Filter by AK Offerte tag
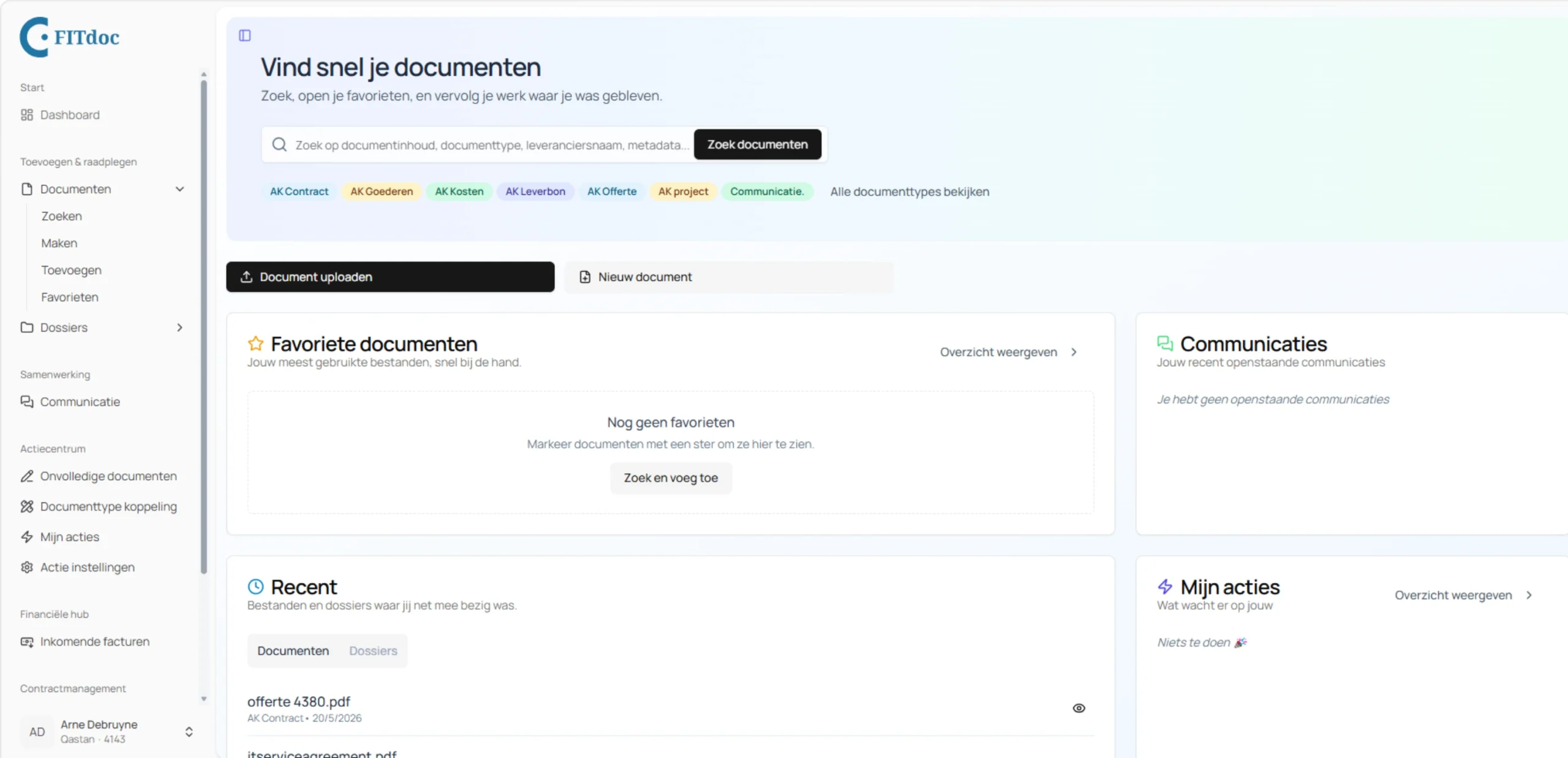 [612, 192]
